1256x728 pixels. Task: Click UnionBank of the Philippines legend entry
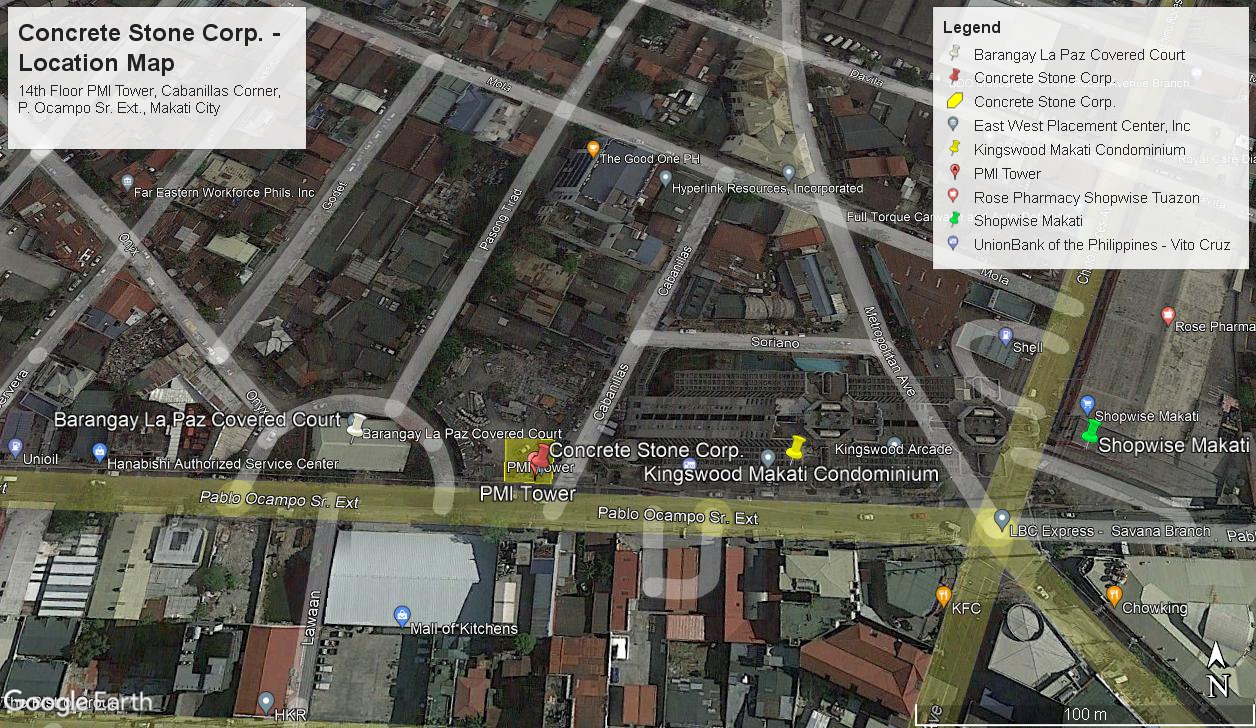coord(1101,244)
